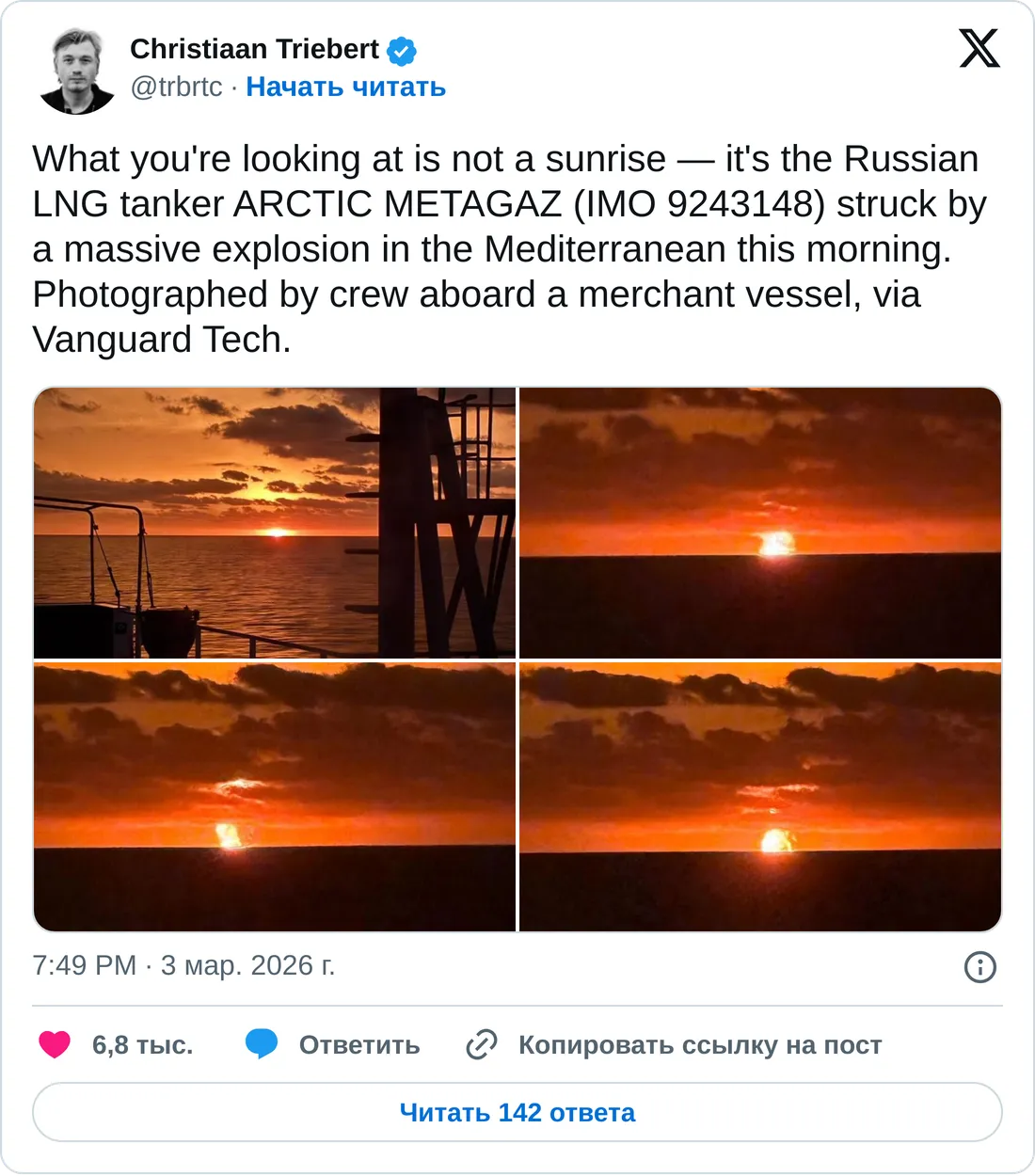Open the top-right explosion photo

point(760,523)
